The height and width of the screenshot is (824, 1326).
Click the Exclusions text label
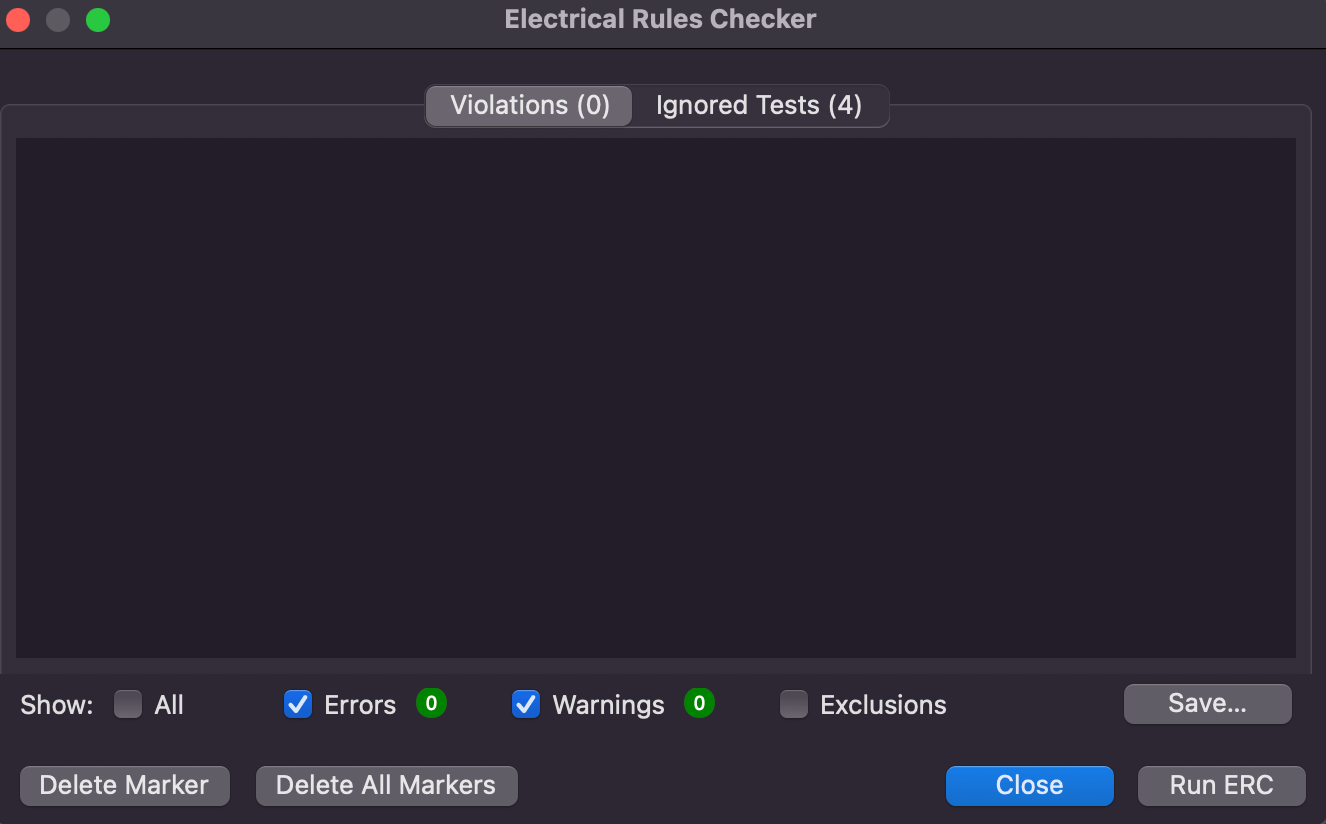click(x=883, y=705)
